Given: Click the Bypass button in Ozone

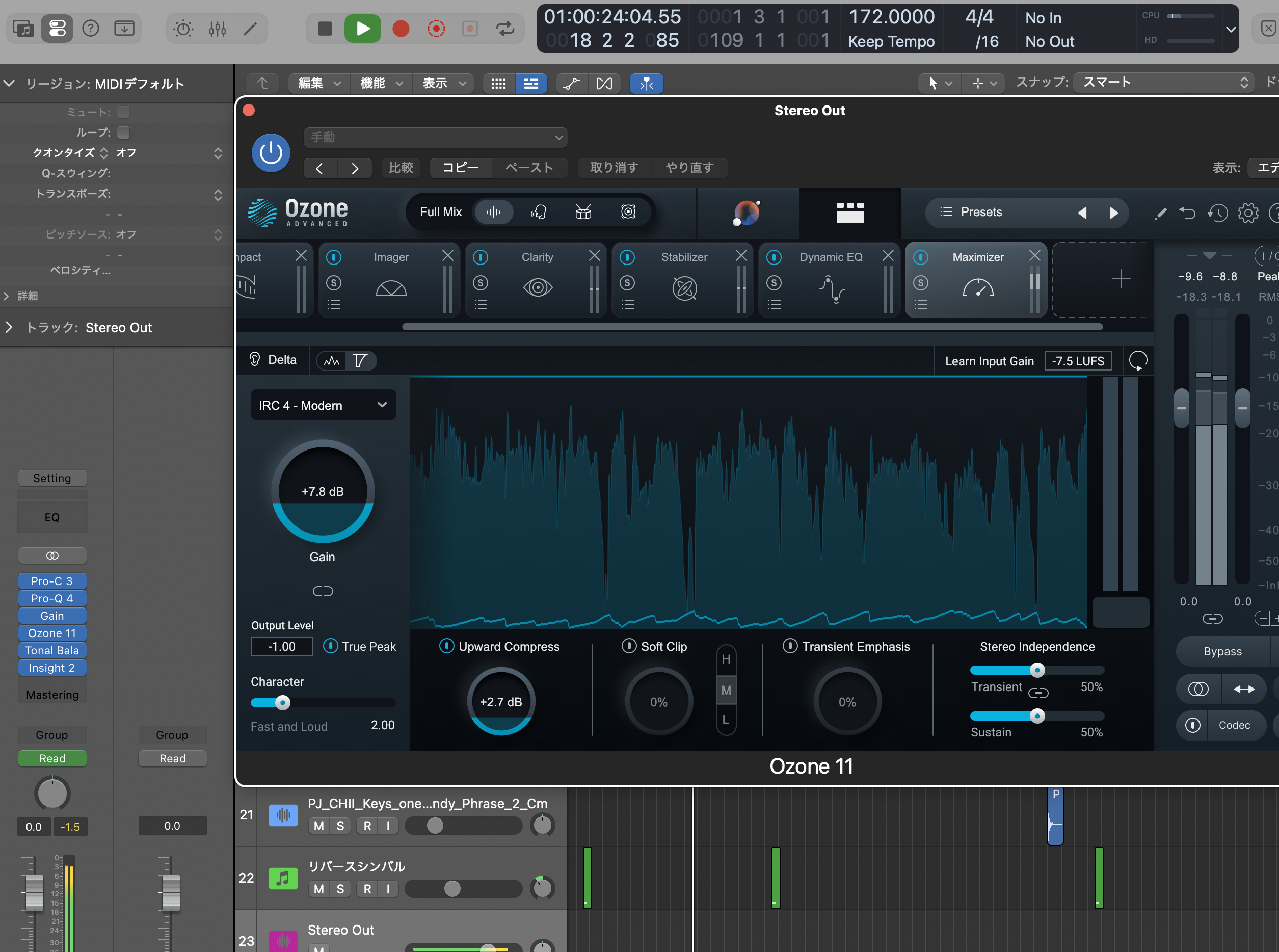Looking at the screenshot, I should click(x=1222, y=652).
